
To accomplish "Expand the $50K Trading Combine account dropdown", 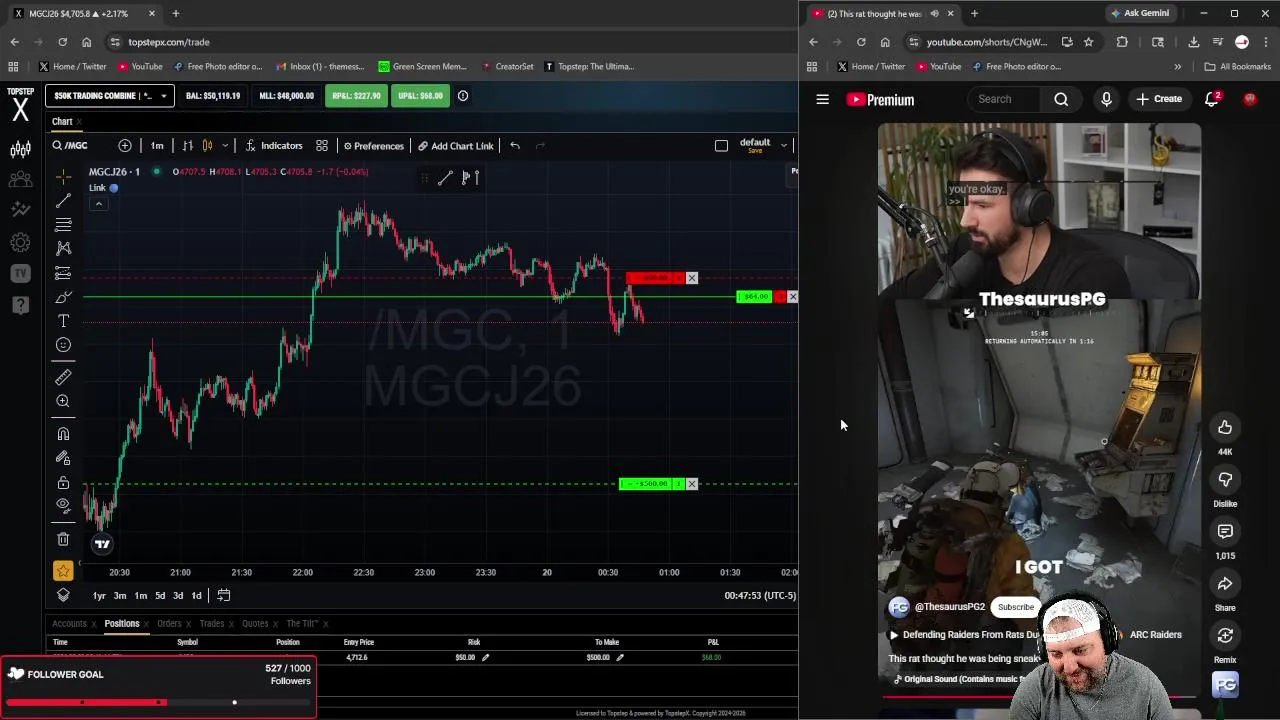I will coord(110,96).
